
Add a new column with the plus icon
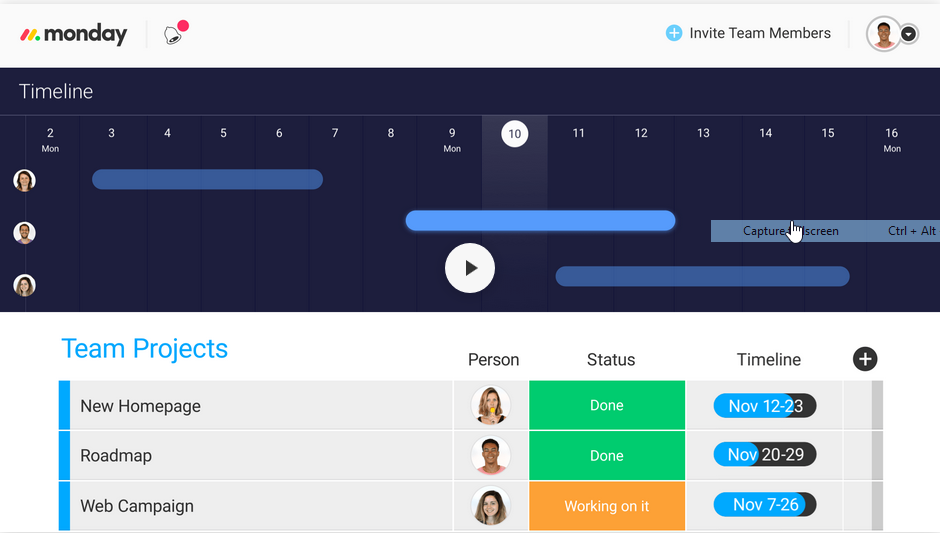tap(865, 359)
